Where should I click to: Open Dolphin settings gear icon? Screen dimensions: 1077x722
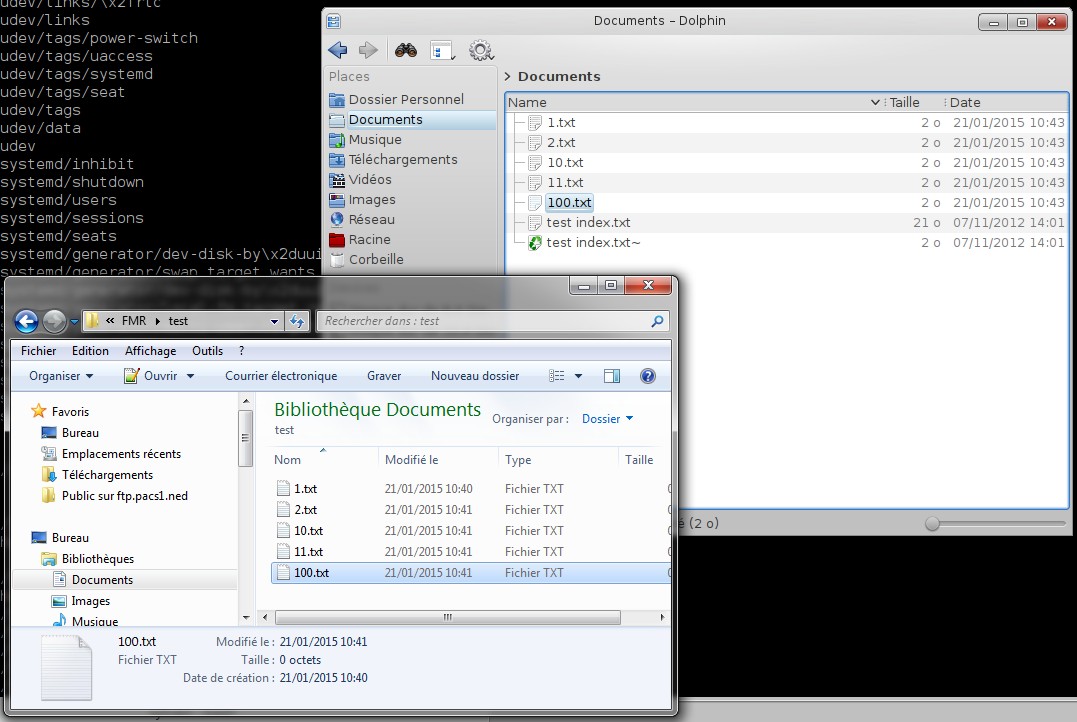tap(481, 50)
